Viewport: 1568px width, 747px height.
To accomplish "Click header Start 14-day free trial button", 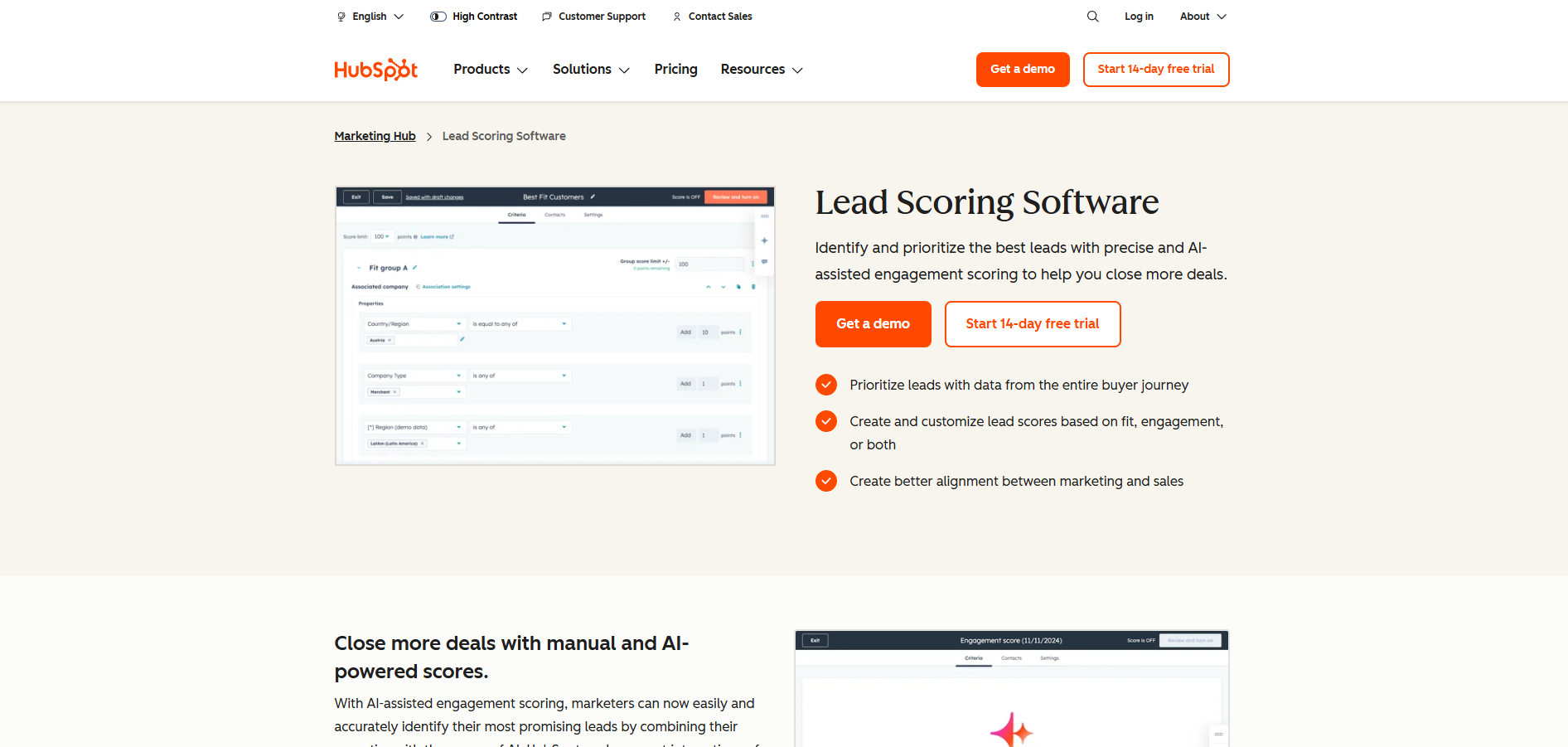I will coord(1156,70).
